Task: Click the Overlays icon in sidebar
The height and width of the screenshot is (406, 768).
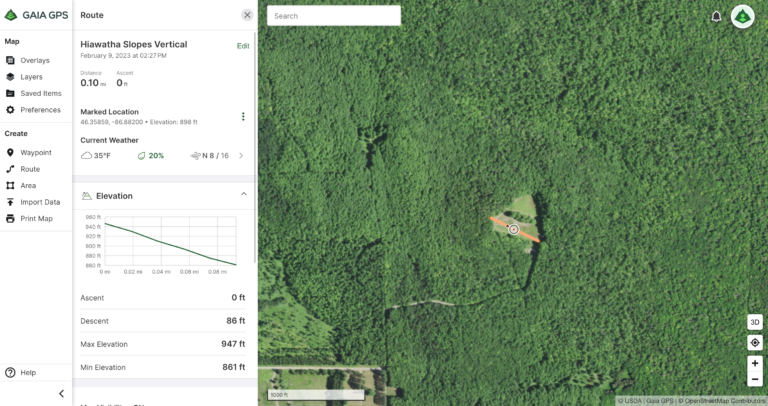Action: [10, 60]
